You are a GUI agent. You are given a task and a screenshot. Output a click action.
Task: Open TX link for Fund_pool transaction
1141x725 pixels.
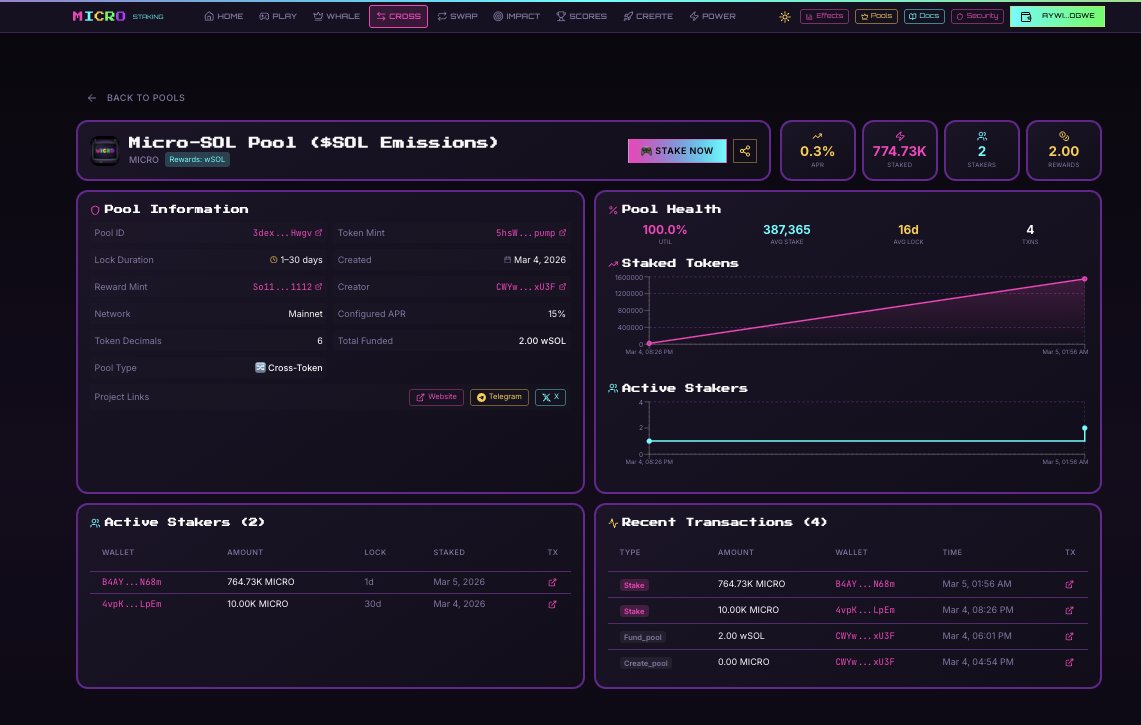(1069, 636)
